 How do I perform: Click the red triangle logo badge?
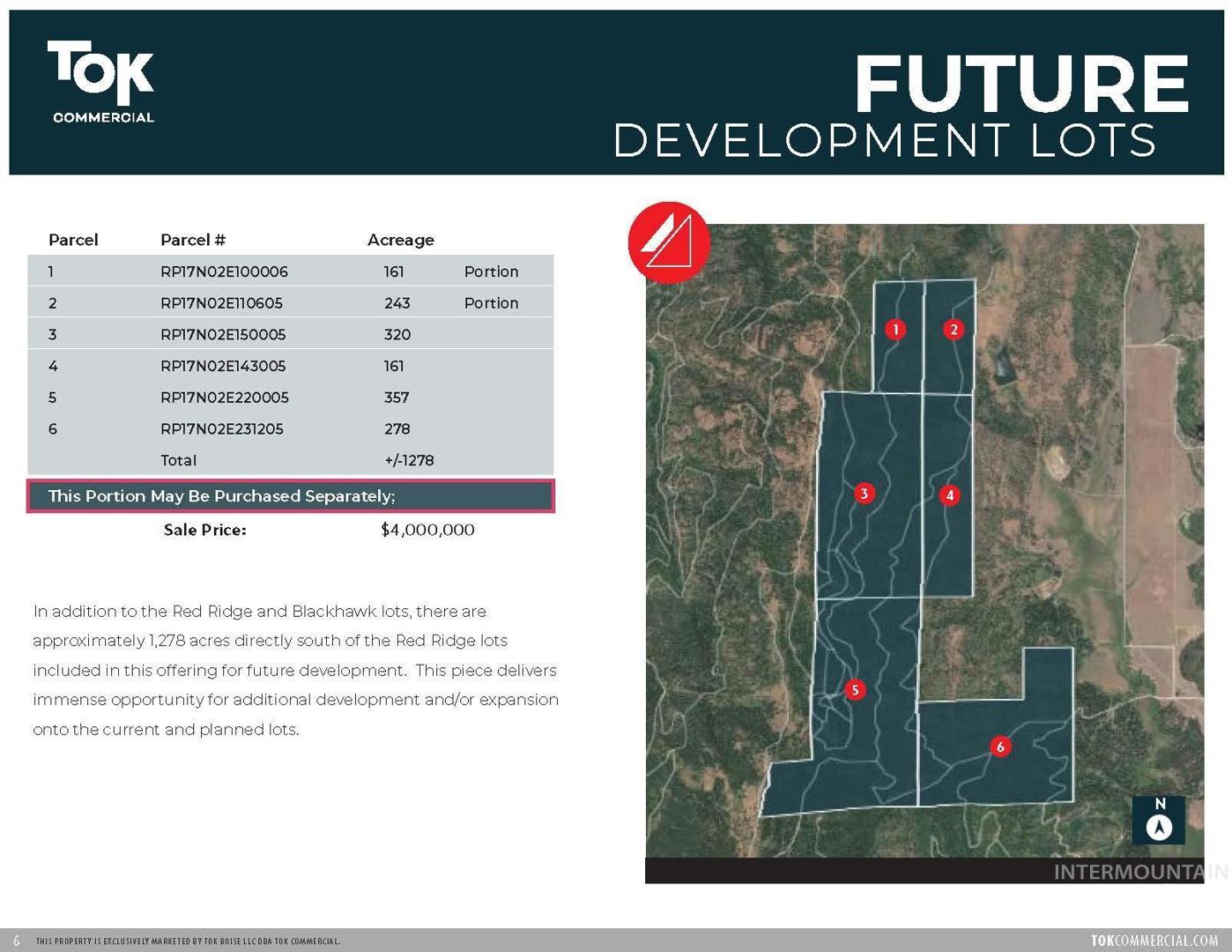pos(669,242)
